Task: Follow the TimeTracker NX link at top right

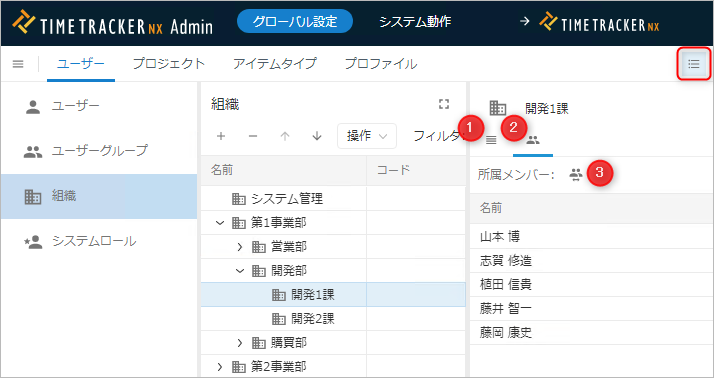Action: pyautogui.click(x=599, y=23)
